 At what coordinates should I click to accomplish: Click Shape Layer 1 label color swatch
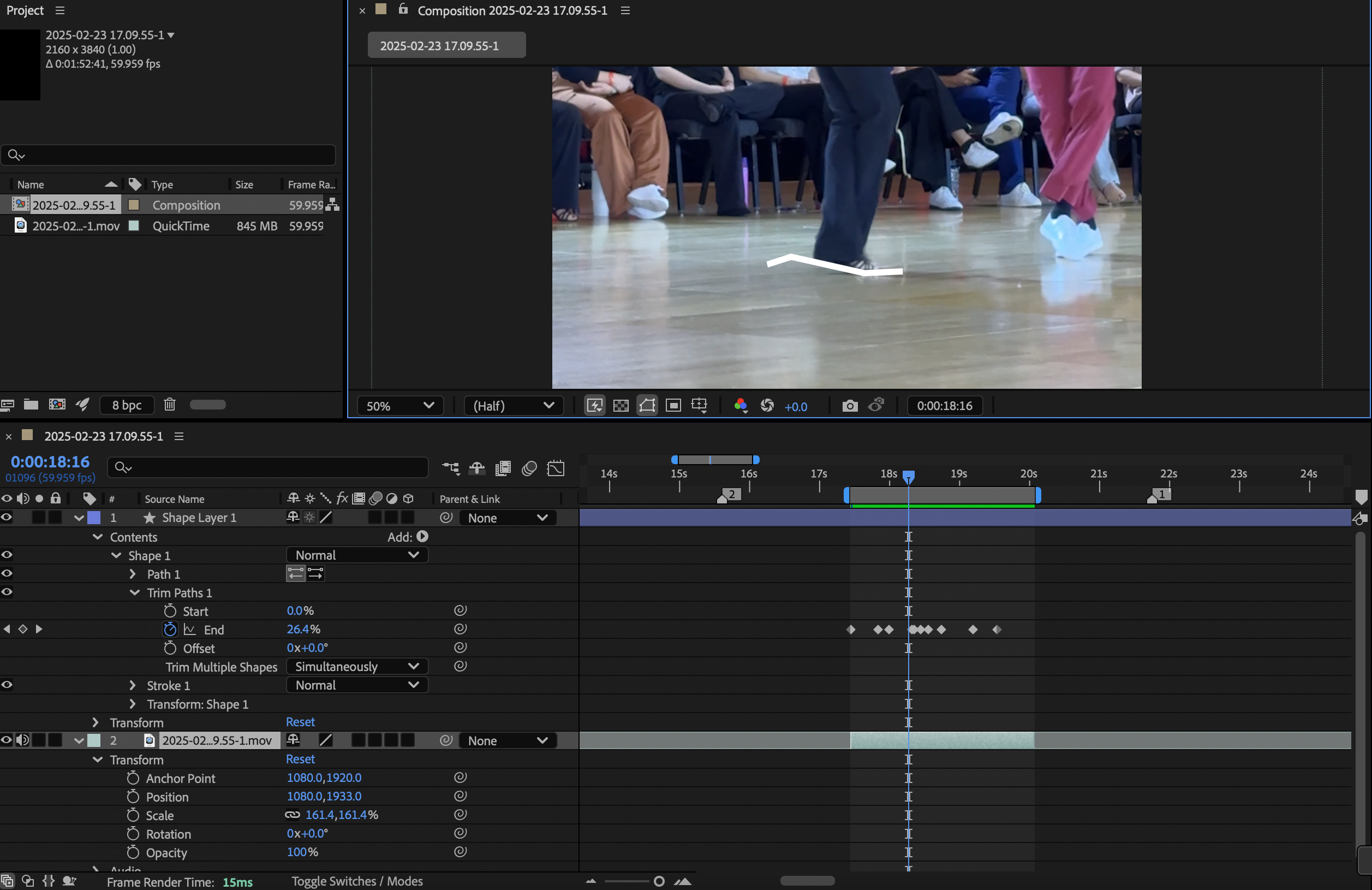click(93, 518)
